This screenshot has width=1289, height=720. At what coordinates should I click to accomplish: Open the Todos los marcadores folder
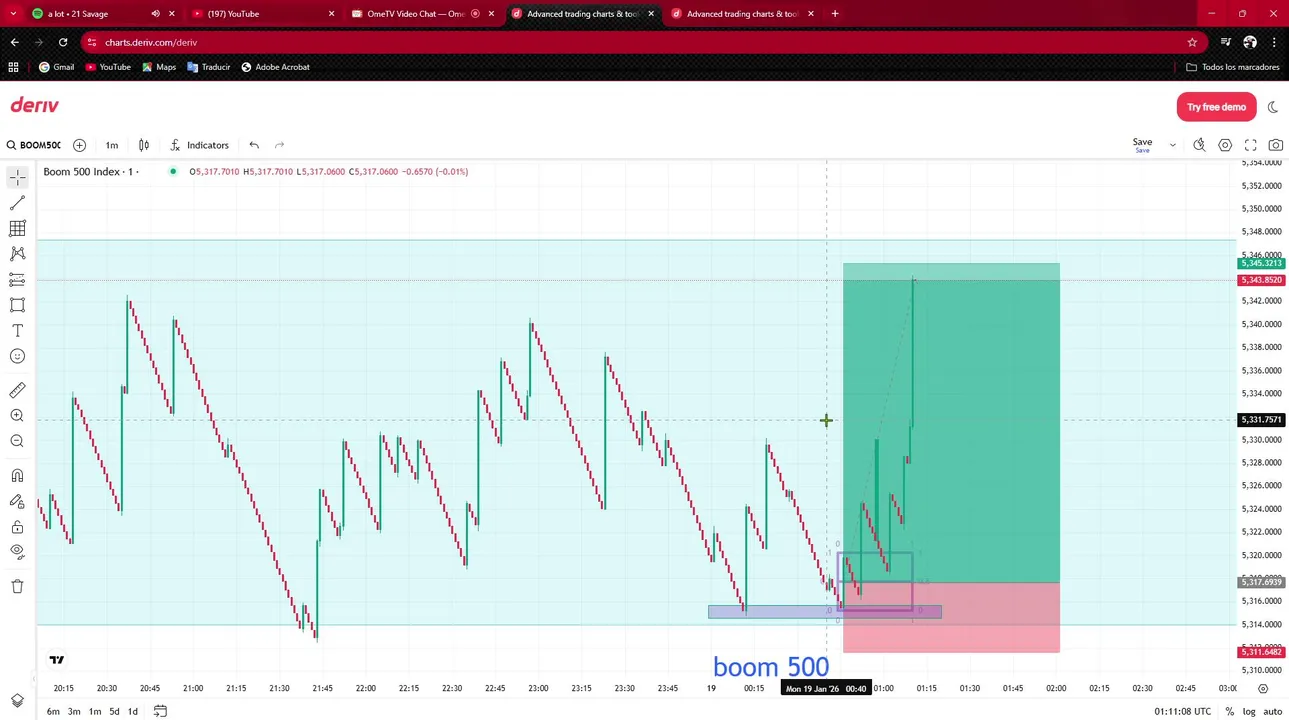pyautogui.click(x=1233, y=67)
